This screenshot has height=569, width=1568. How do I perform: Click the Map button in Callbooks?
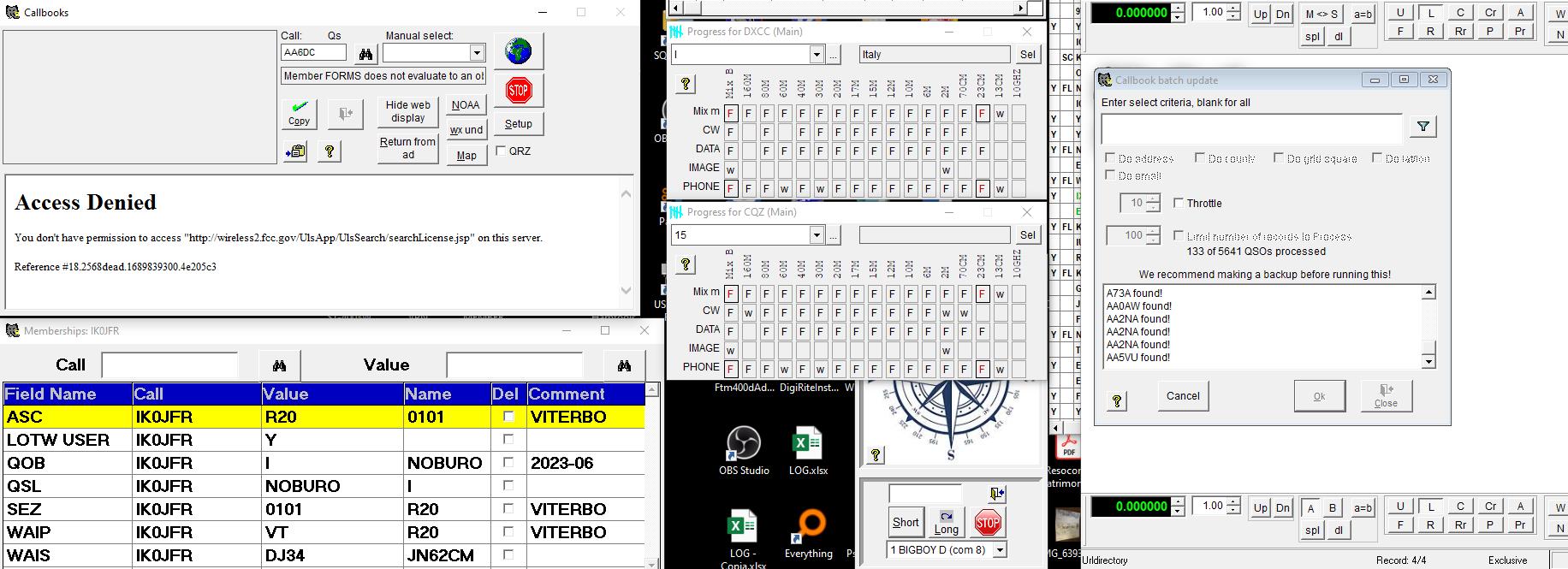point(466,155)
